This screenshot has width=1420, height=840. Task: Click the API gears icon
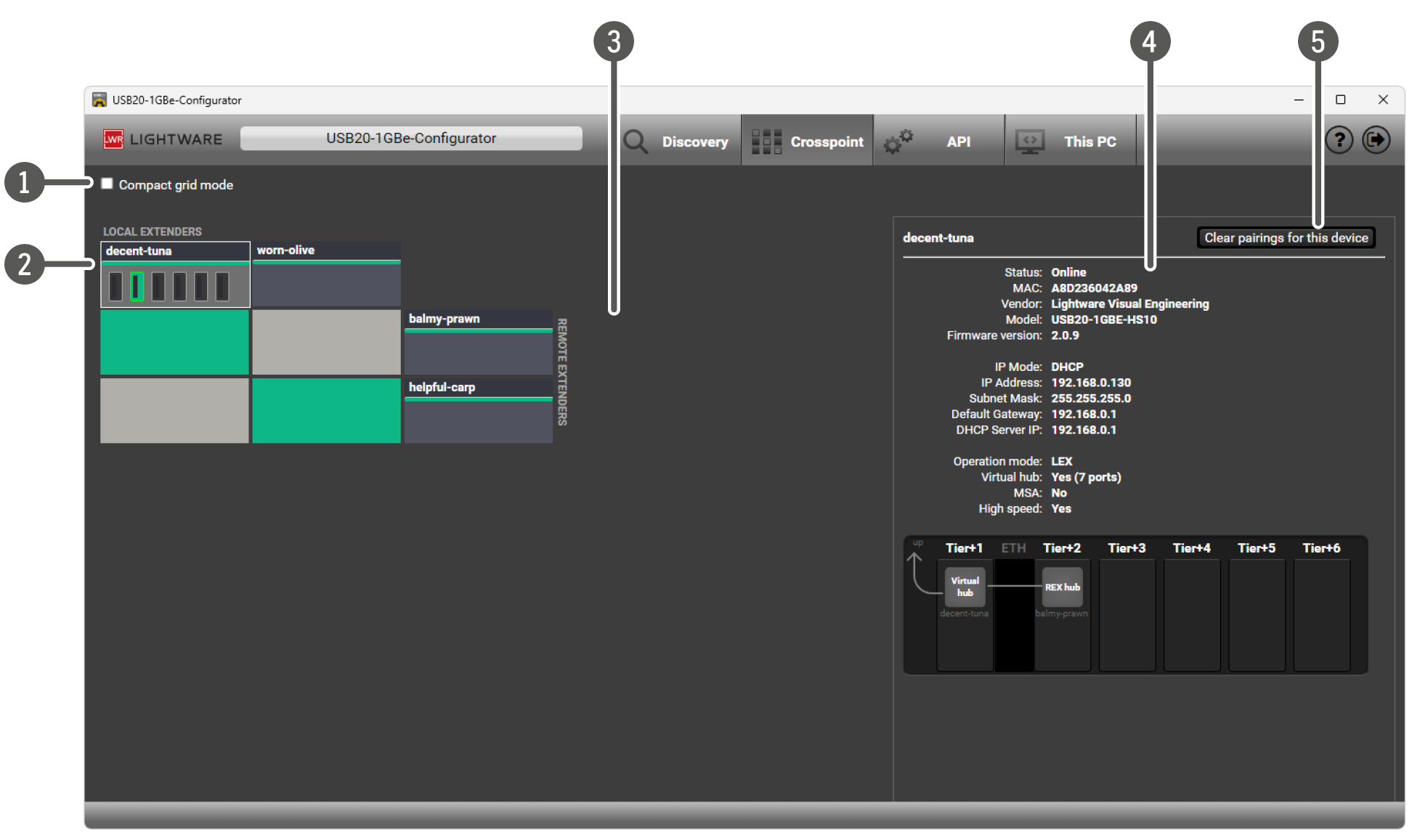point(898,142)
